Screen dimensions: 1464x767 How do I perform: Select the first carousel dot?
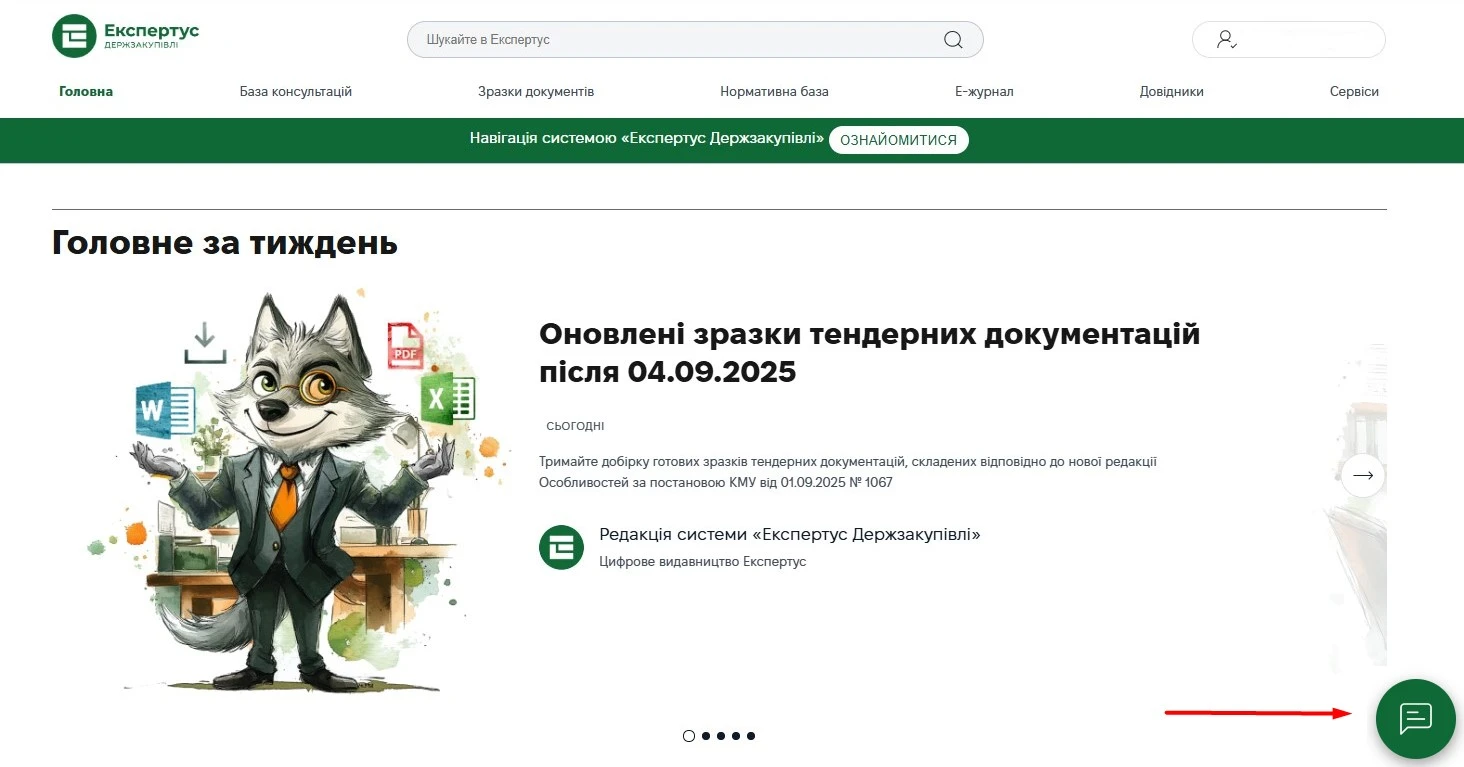[688, 736]
